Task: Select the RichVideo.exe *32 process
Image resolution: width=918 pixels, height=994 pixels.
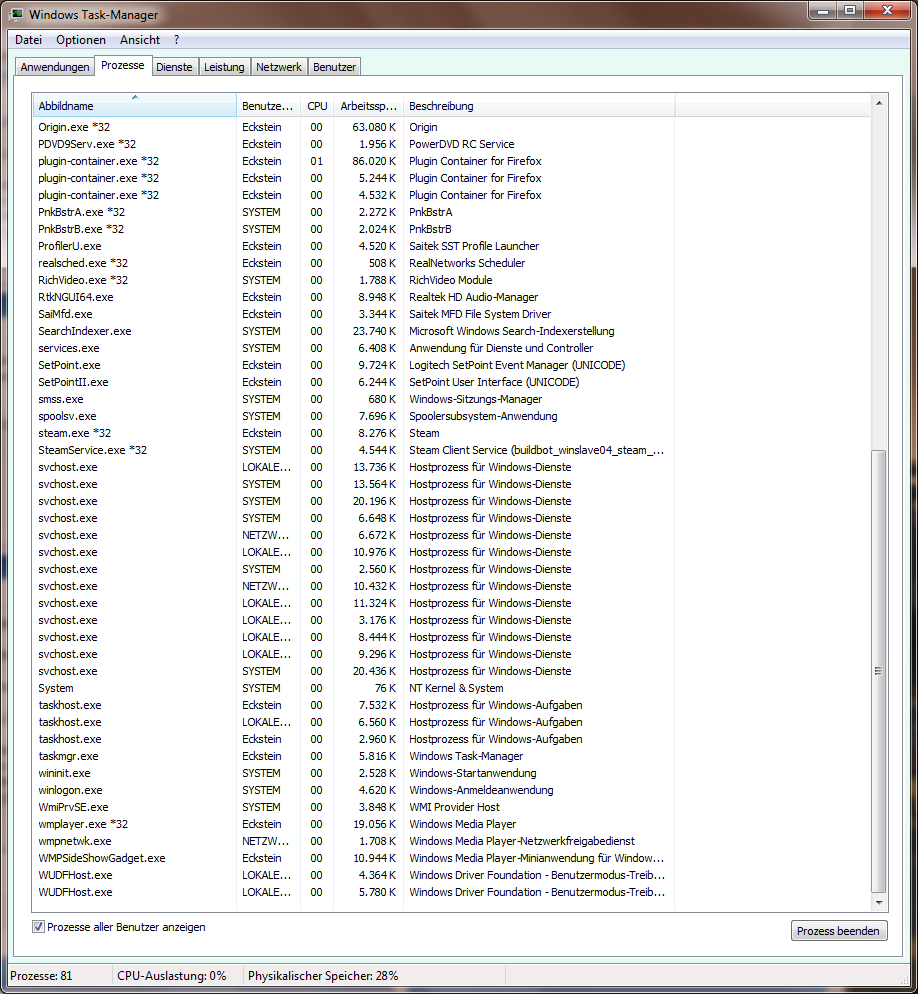Action: [x=353, y=280]
